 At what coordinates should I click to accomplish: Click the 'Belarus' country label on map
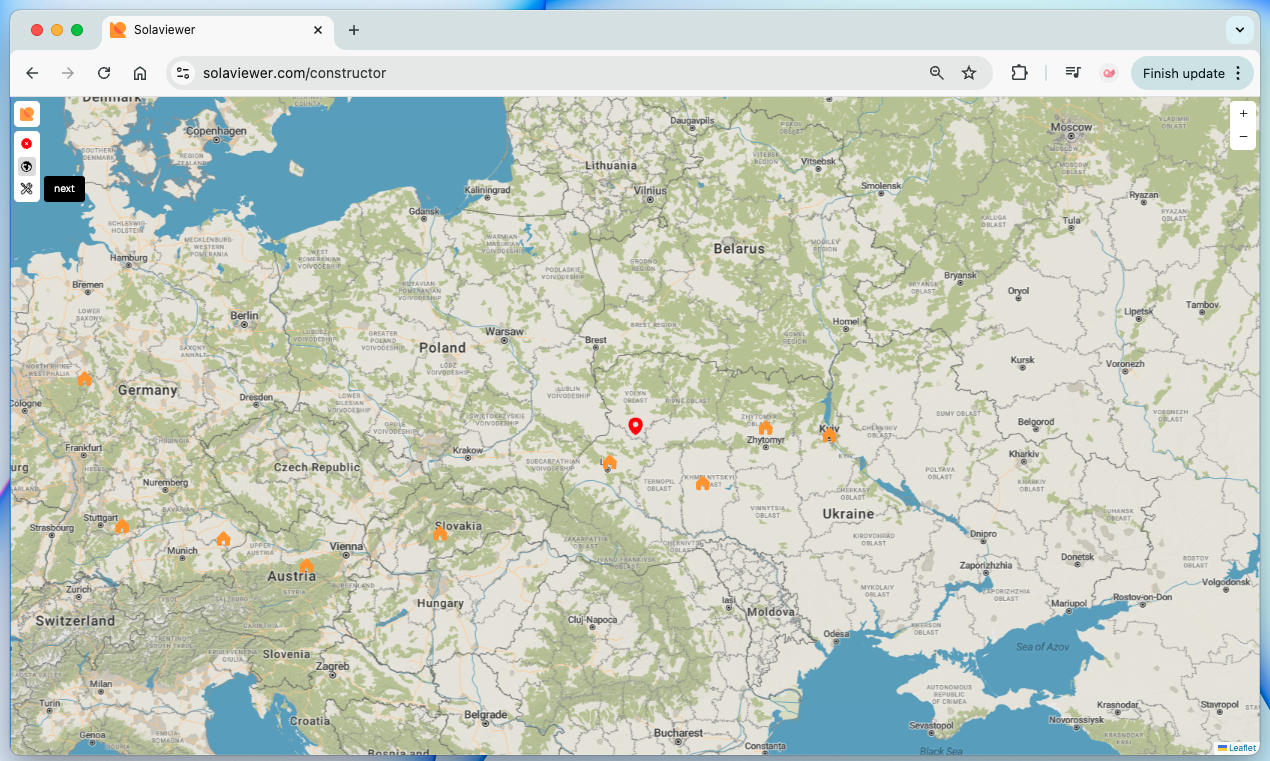[739, 249]
